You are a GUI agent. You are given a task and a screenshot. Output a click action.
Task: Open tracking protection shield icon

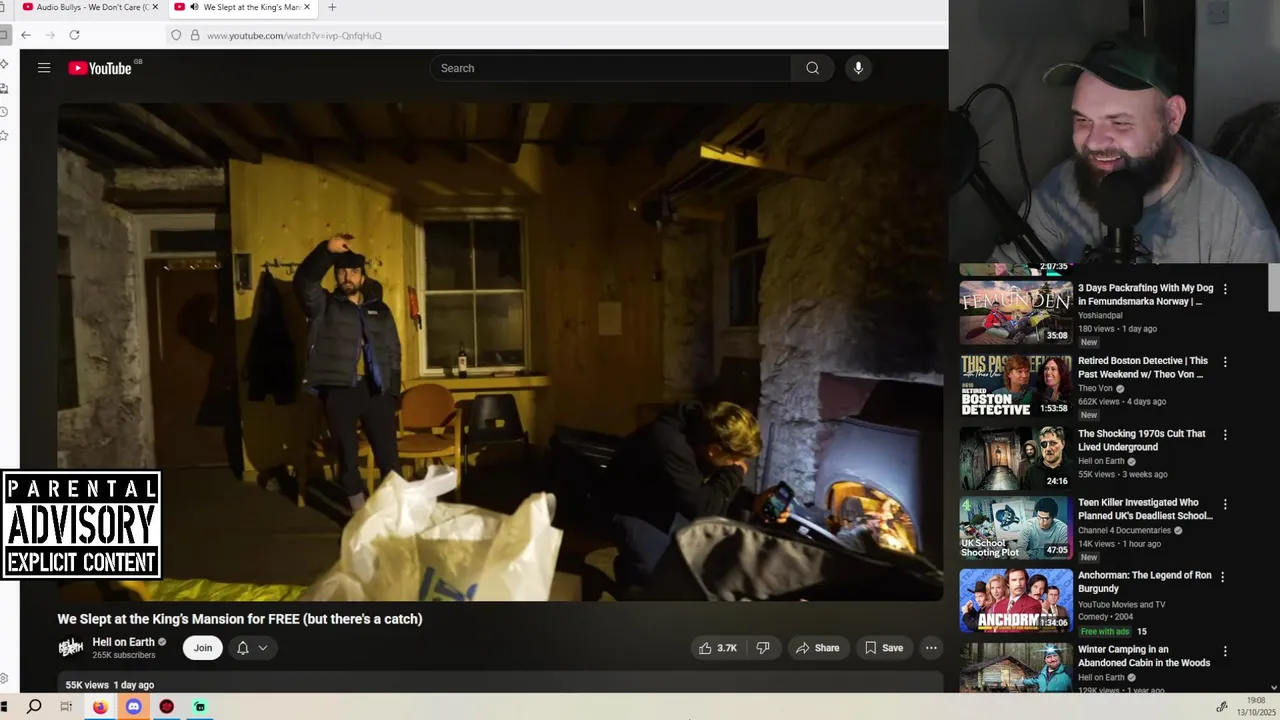coord(176,35)
